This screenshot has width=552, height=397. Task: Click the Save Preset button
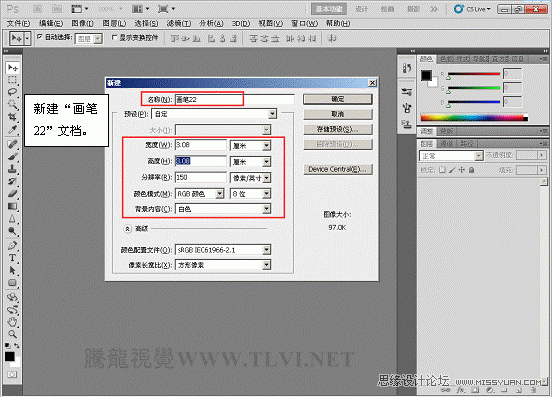click(x=338, y=129)
